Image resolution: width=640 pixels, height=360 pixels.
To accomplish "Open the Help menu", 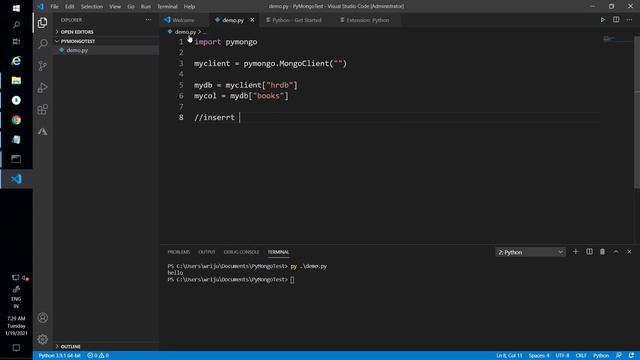I will coord(189,7).
